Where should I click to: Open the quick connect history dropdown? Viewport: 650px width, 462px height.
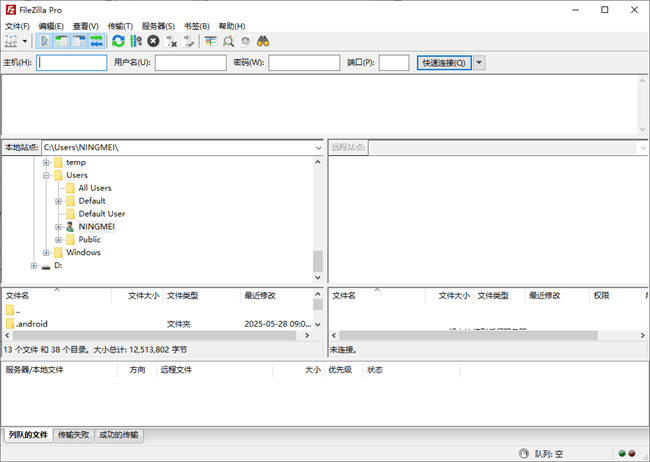479,63
